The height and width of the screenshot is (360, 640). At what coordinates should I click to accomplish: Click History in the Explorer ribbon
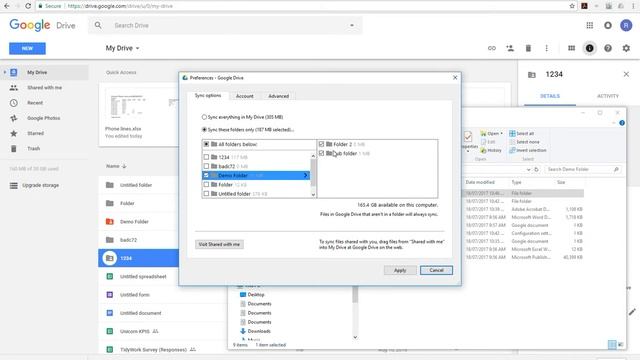click(491, 150)
